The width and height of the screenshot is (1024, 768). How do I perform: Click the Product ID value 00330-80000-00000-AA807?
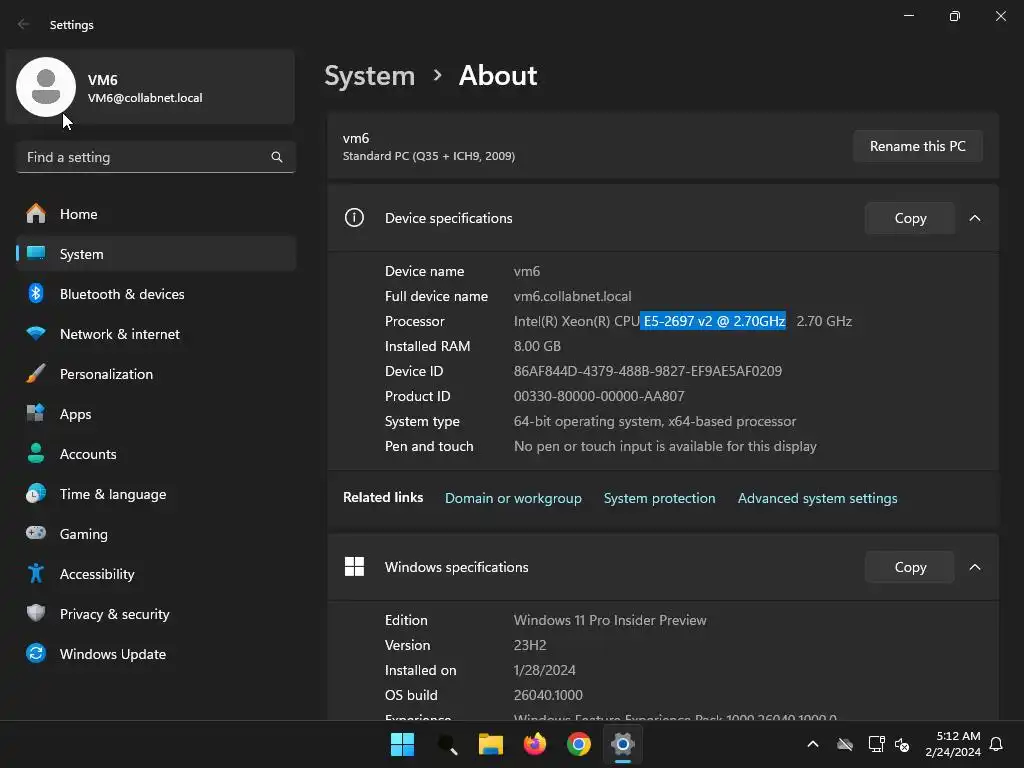pos(599,396)
